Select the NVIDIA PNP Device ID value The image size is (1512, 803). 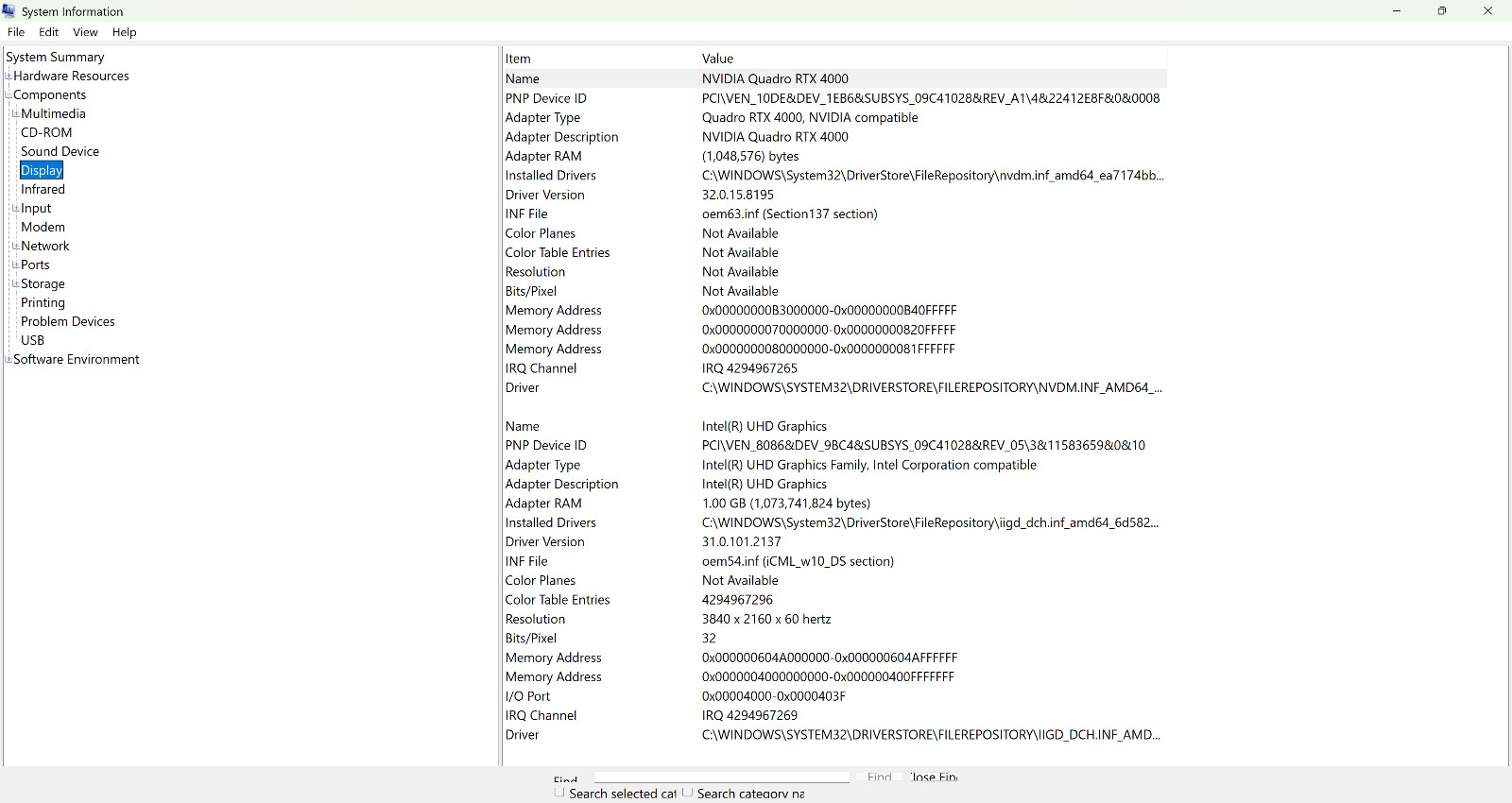pyautogui.click(x=931, y=98)
